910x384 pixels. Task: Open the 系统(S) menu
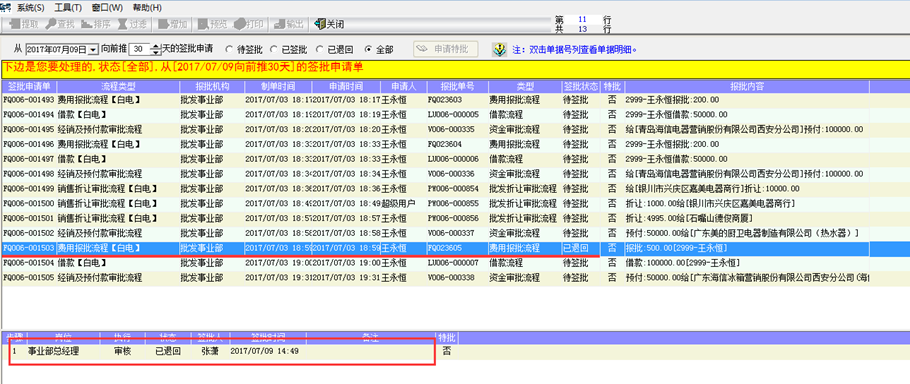pyautogui.click(x=31, y=8)
